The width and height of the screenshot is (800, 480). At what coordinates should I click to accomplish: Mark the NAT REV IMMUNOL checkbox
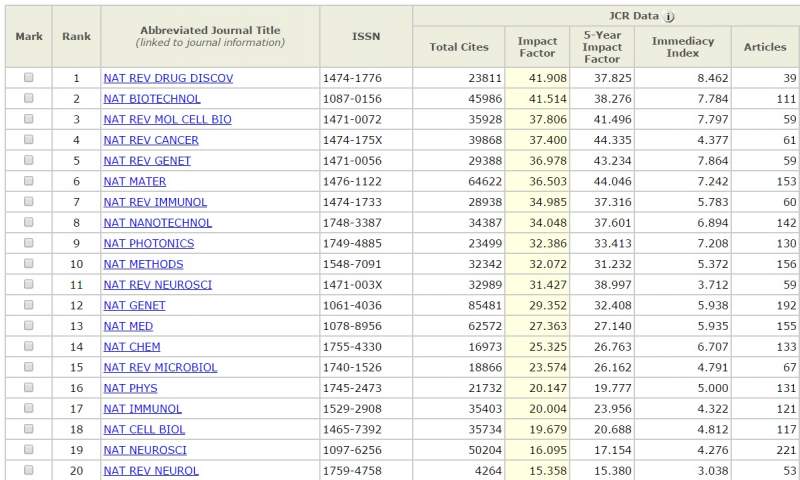[x=29, y=201]
